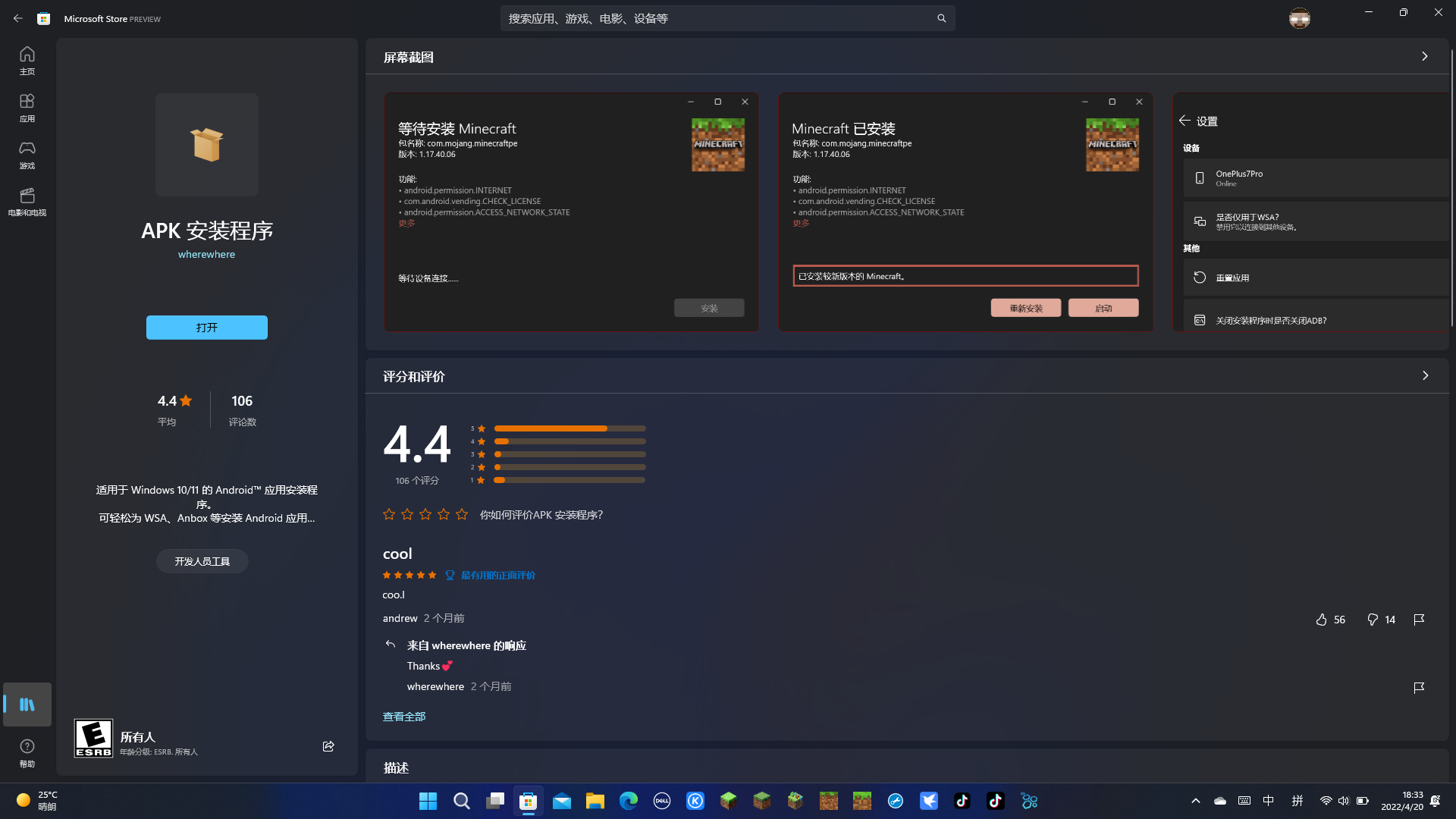This screenshot has width=1456, height=819.
Task: Click the share icon beside ESRB rating
Action: [x=328, y=746]
